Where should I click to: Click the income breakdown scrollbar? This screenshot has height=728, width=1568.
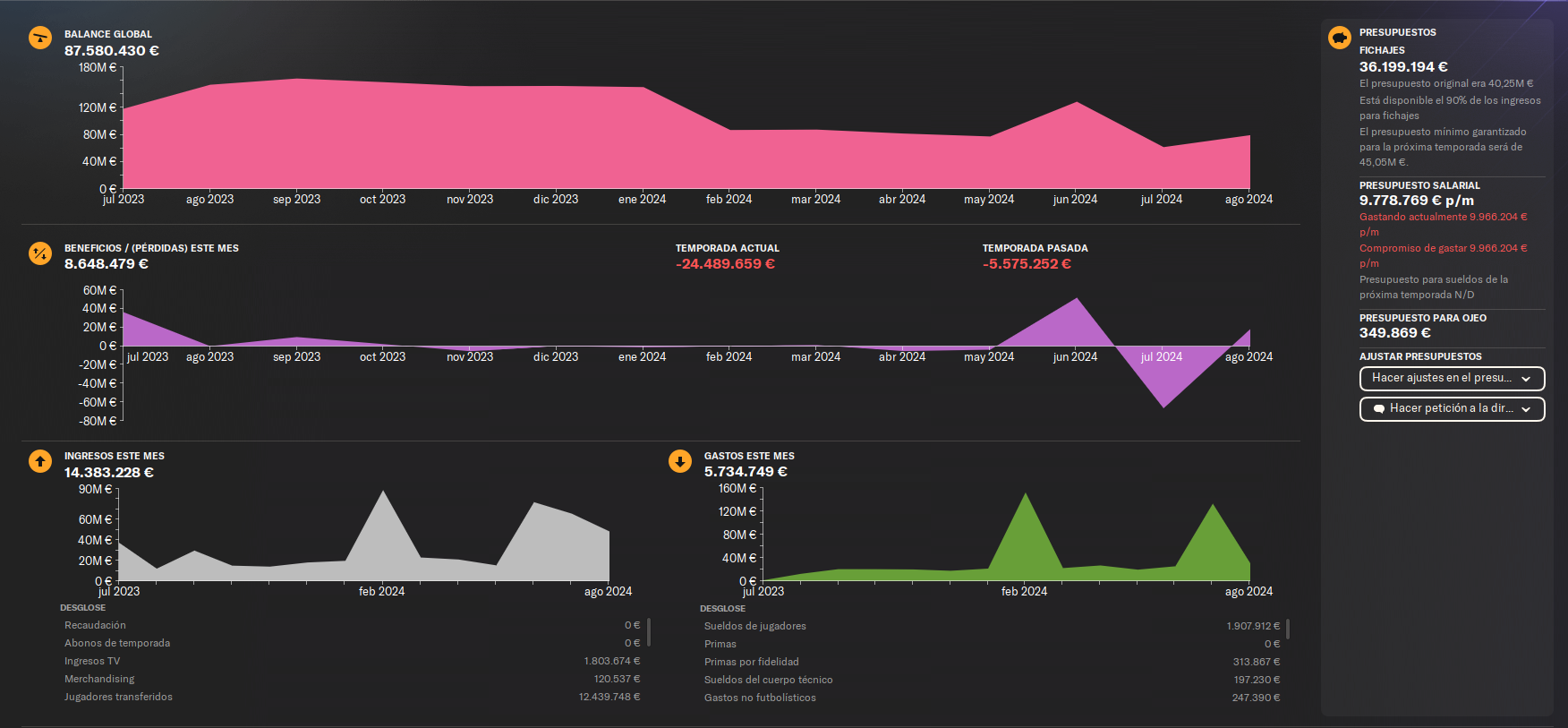click(649, 632)
